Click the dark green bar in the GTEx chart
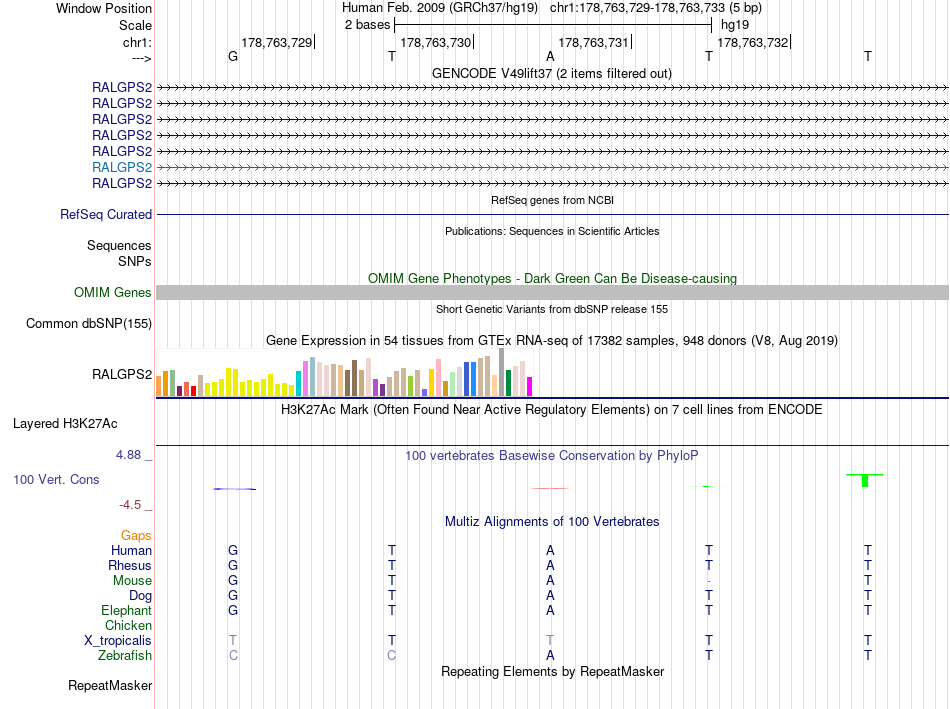The width and height of the screenshot is (950, 709). coord(508,383)
